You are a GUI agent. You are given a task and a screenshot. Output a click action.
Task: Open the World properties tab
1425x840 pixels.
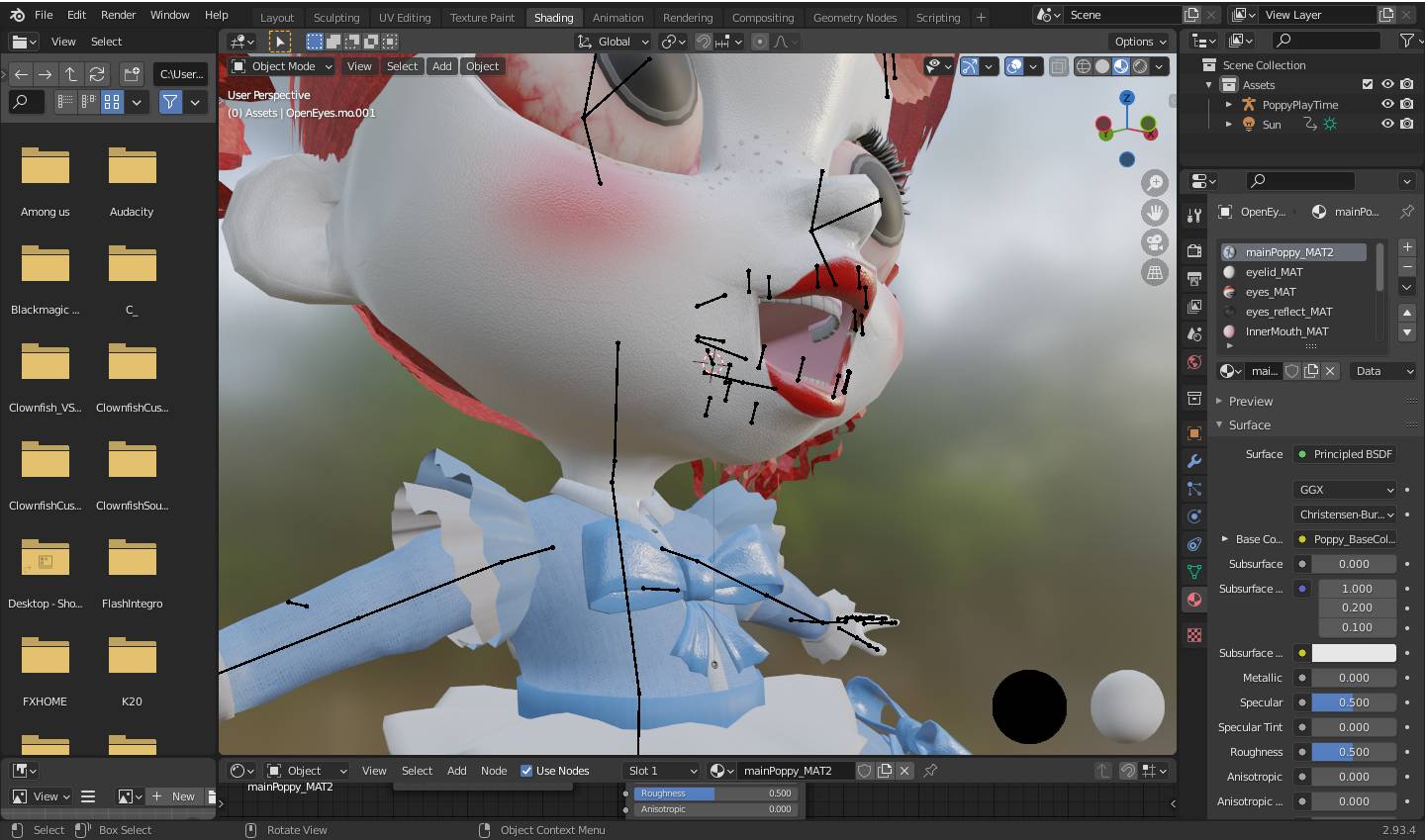click(x=1194, y=362)
